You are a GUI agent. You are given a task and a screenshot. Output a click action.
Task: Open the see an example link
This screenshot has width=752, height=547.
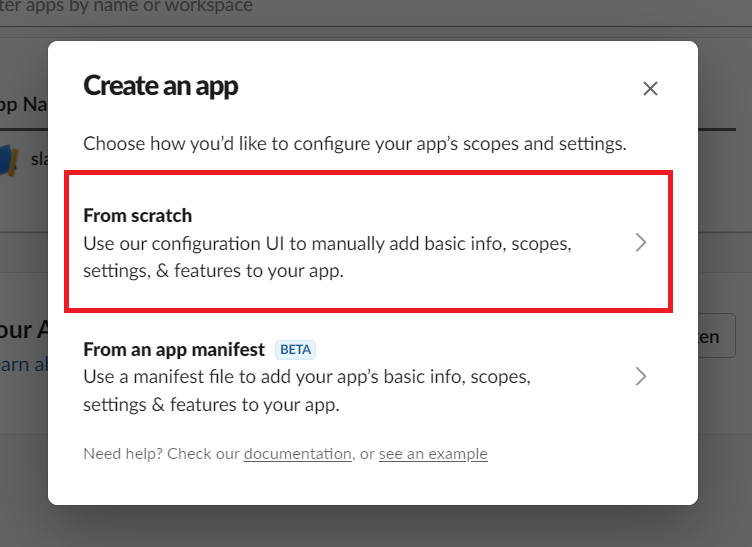point(433,454)
